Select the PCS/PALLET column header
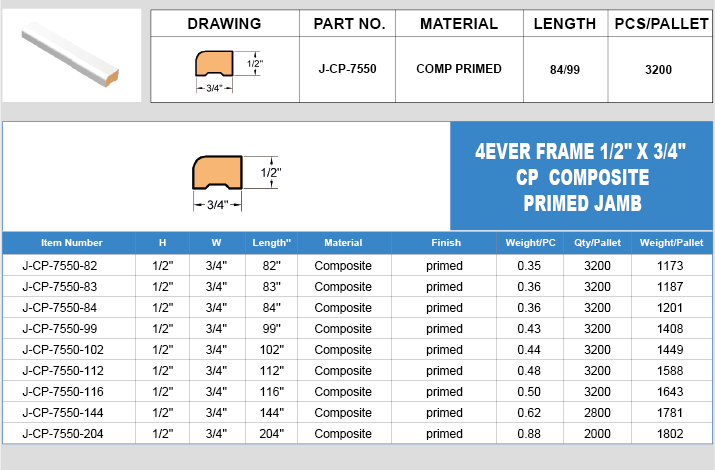Viewport: 715px width, 470px height. click(661, 24)
